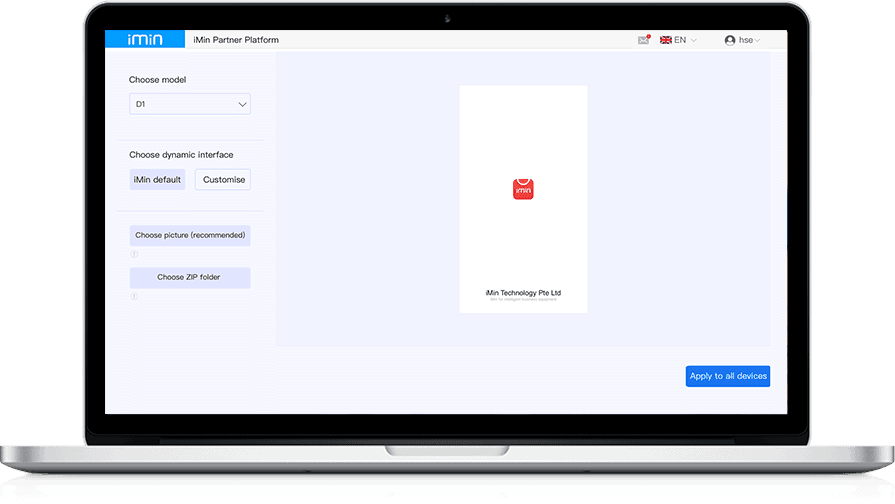Image resolution: width=895 pixels, height=504 pixels.
Task: Open the hse account menu
Action: 748,40
